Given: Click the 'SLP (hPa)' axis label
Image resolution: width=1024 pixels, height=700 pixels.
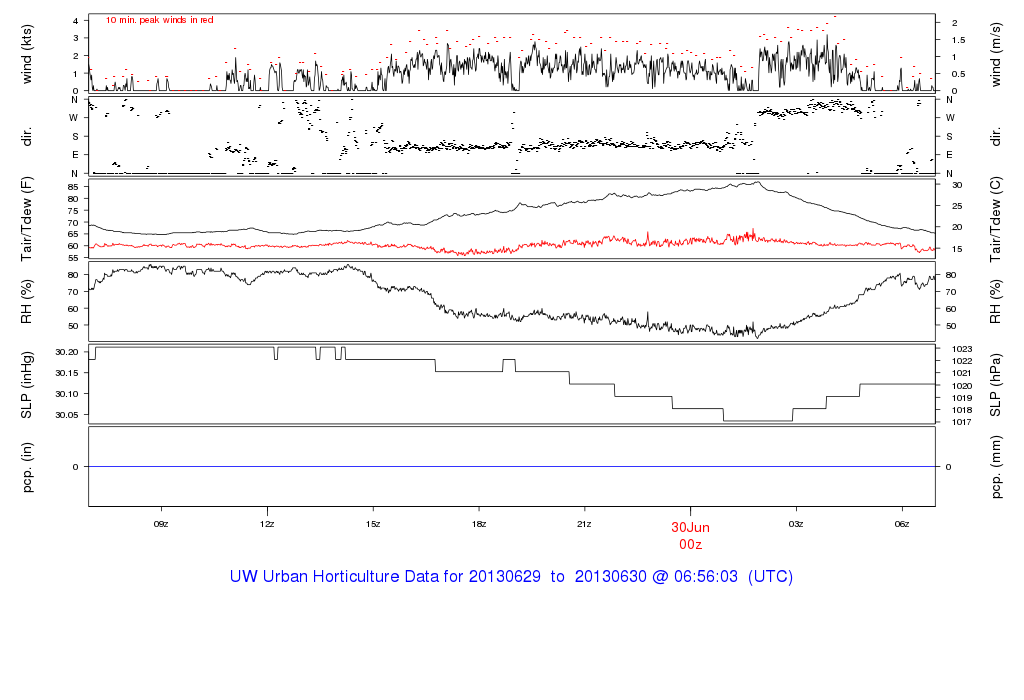Looking at the screenshot, I should tap(995, 385).
